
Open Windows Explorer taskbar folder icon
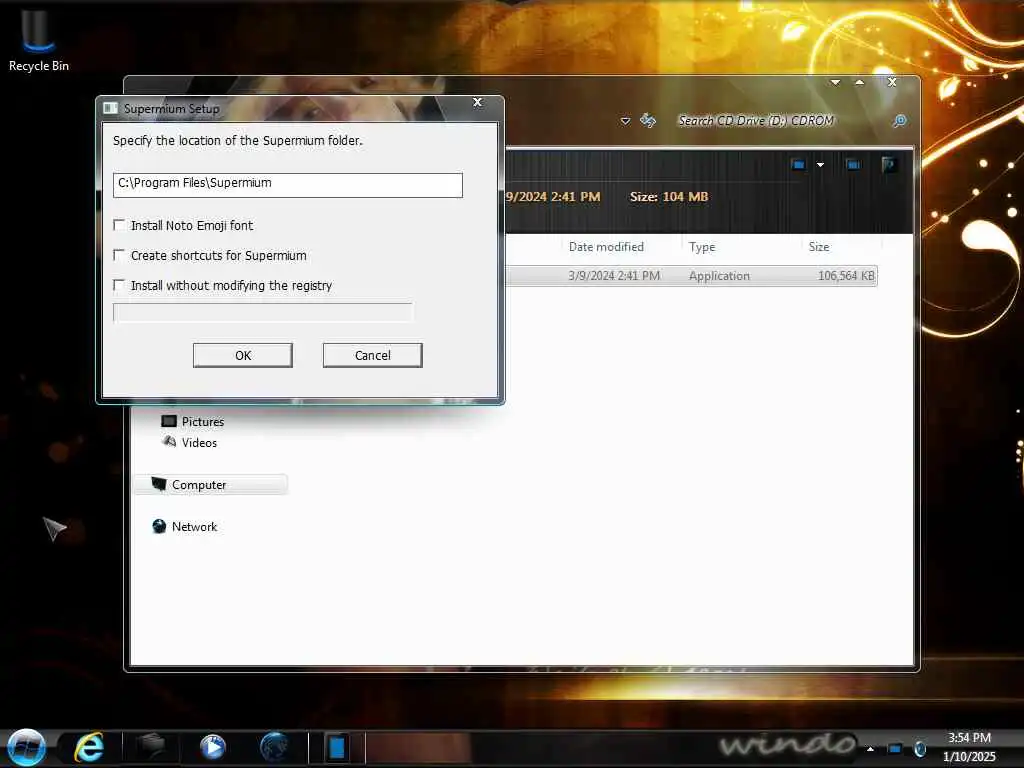[x=151, y=747]
